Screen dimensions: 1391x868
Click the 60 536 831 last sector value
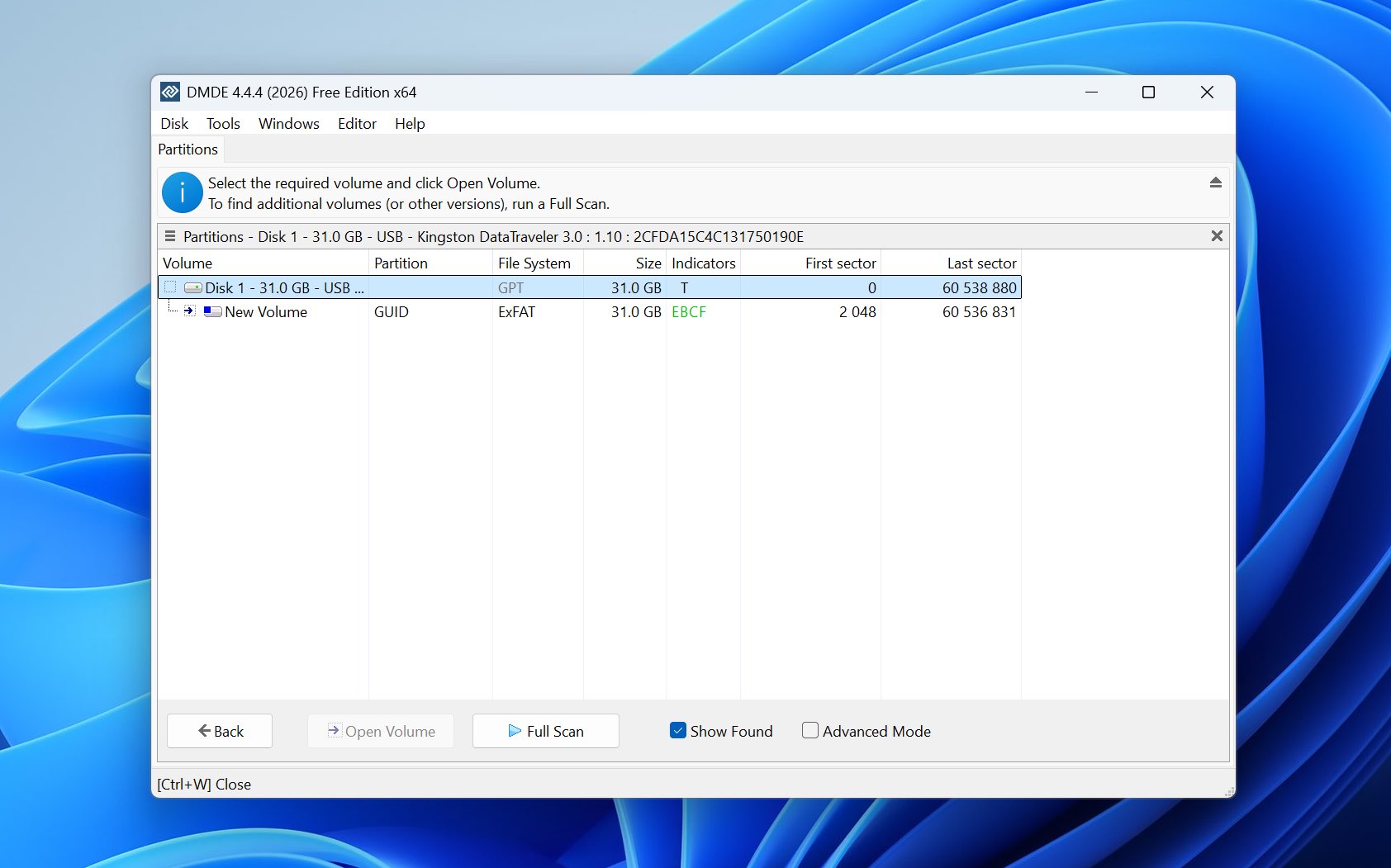[979, 312]
